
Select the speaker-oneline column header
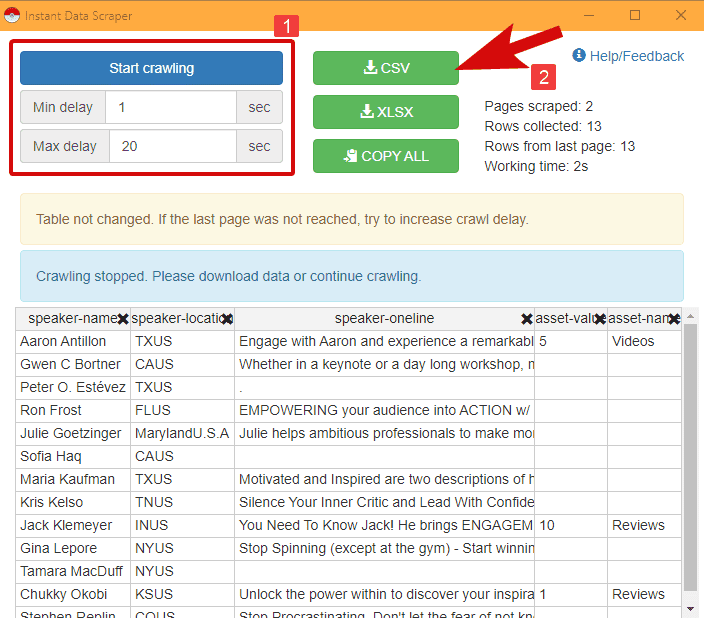coord(384,319)
